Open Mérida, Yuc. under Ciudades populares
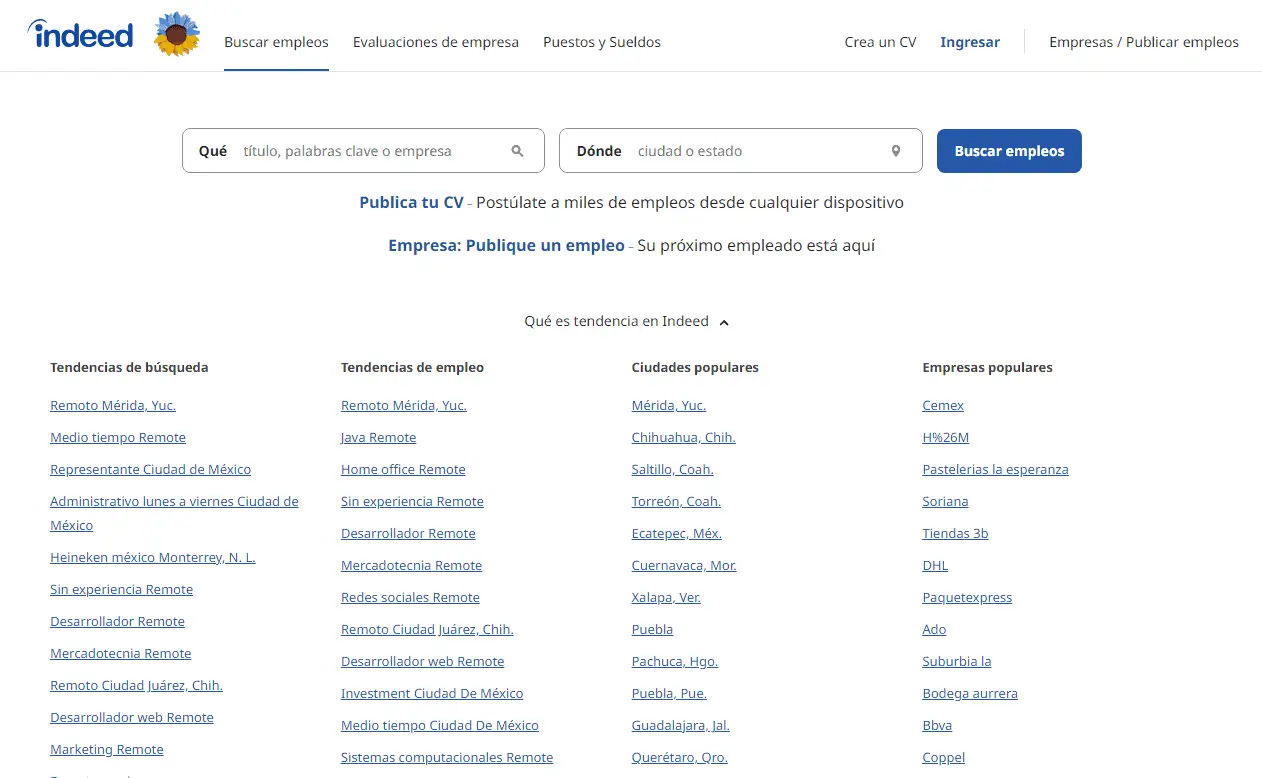Screen dimensions: 1262x778 669,405
